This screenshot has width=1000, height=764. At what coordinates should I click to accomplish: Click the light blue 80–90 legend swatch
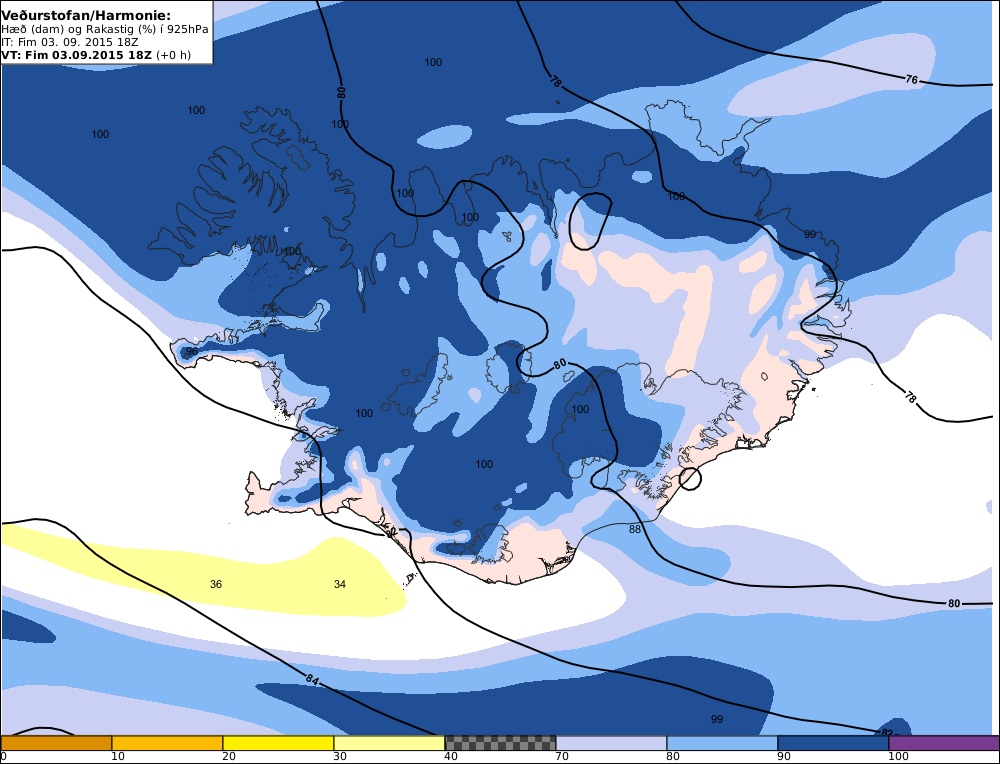[x=722, y=743]
